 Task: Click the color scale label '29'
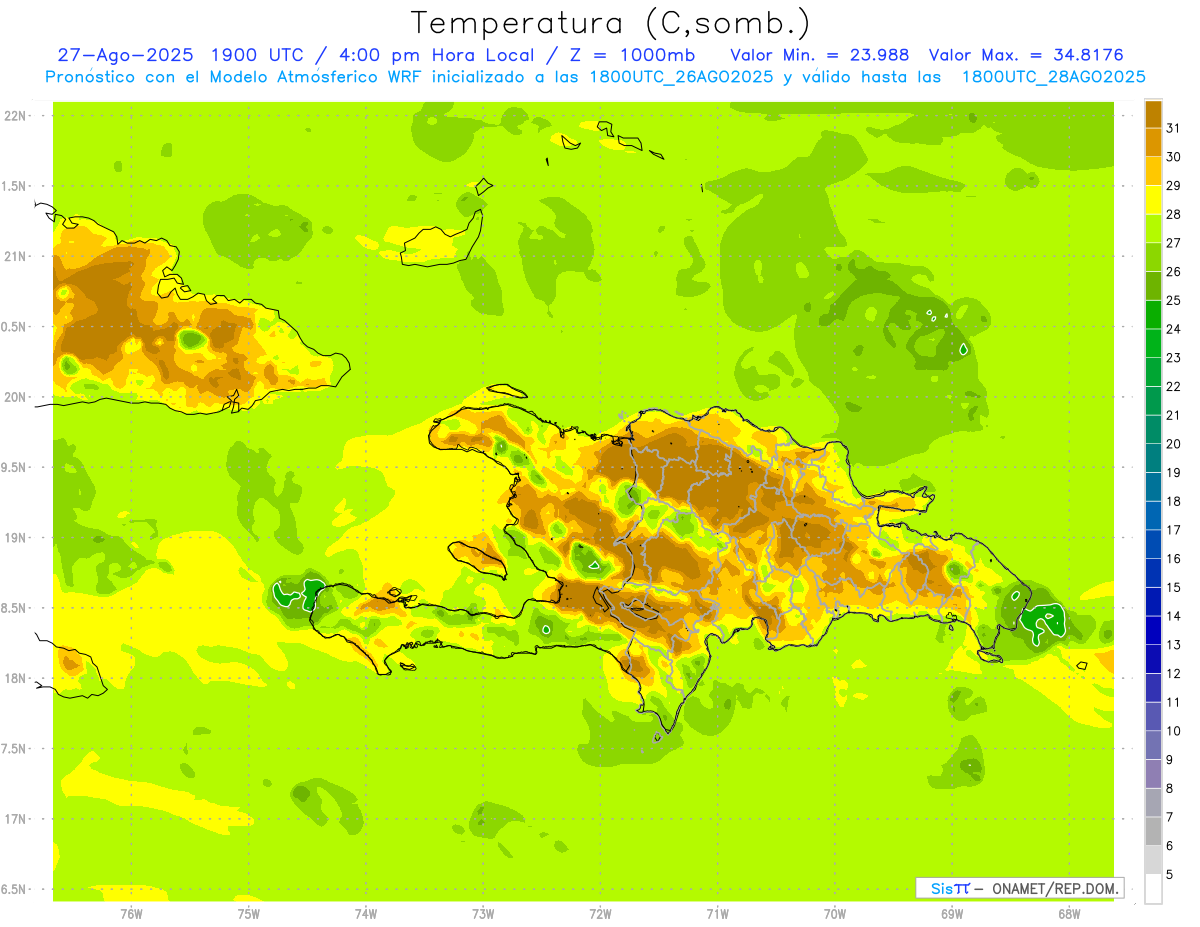tap(1174, 185)
